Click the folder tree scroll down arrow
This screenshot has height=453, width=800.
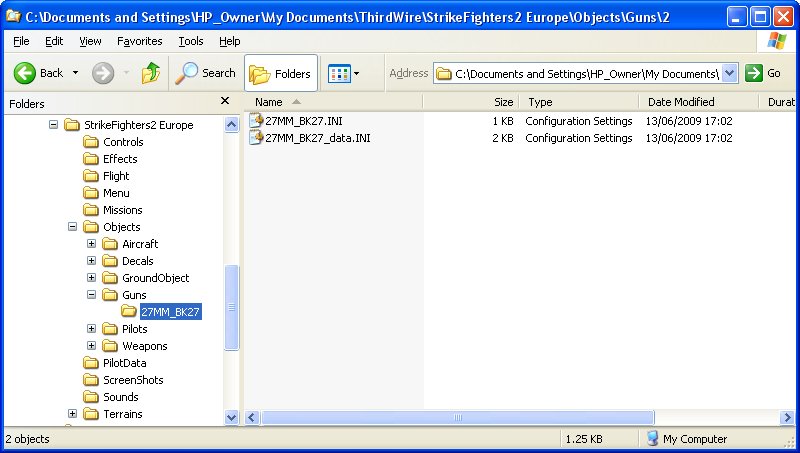232,417
